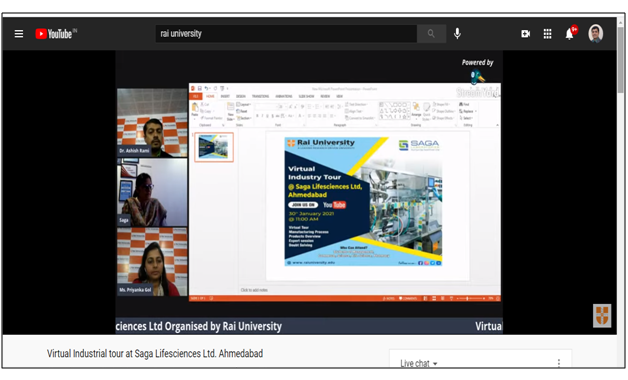Switch to PowerPoint HOME tab
The width and height of the screenshot is (628, 380).
pyautogui.click(x=210, y=96)
